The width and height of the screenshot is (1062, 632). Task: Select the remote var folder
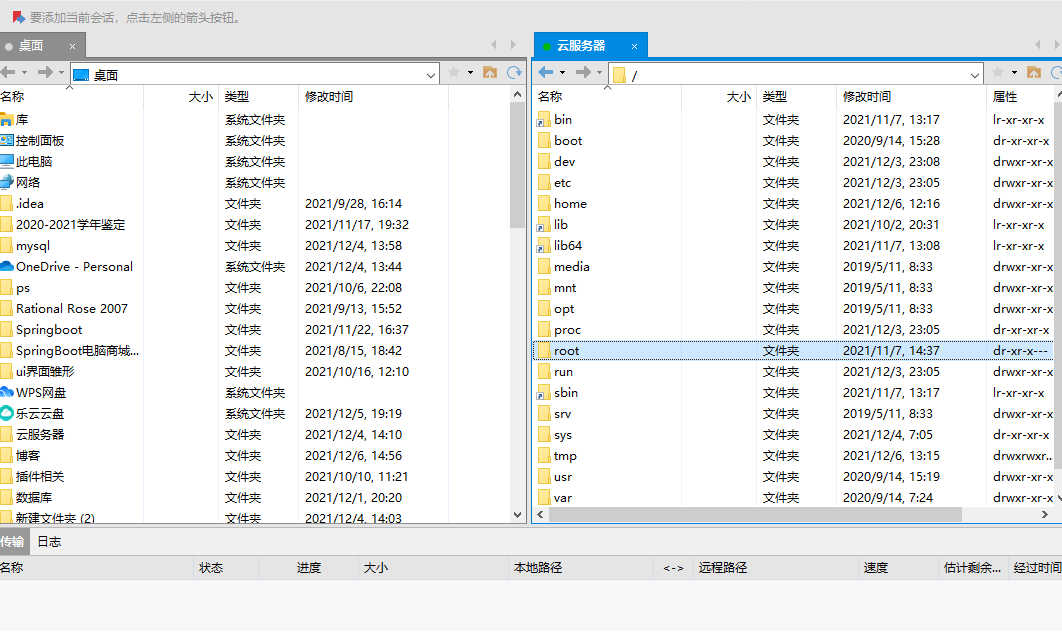(555, 498)
